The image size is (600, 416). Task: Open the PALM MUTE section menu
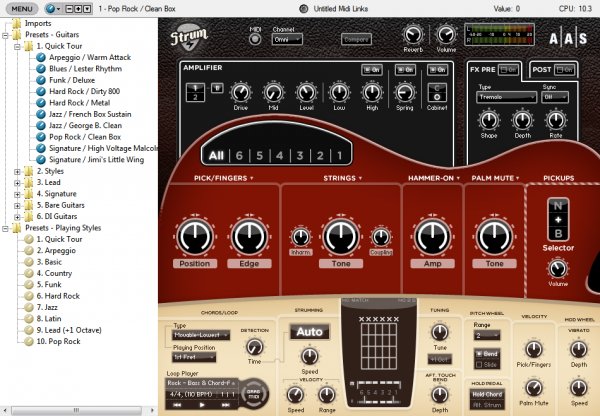coord(495,178)
